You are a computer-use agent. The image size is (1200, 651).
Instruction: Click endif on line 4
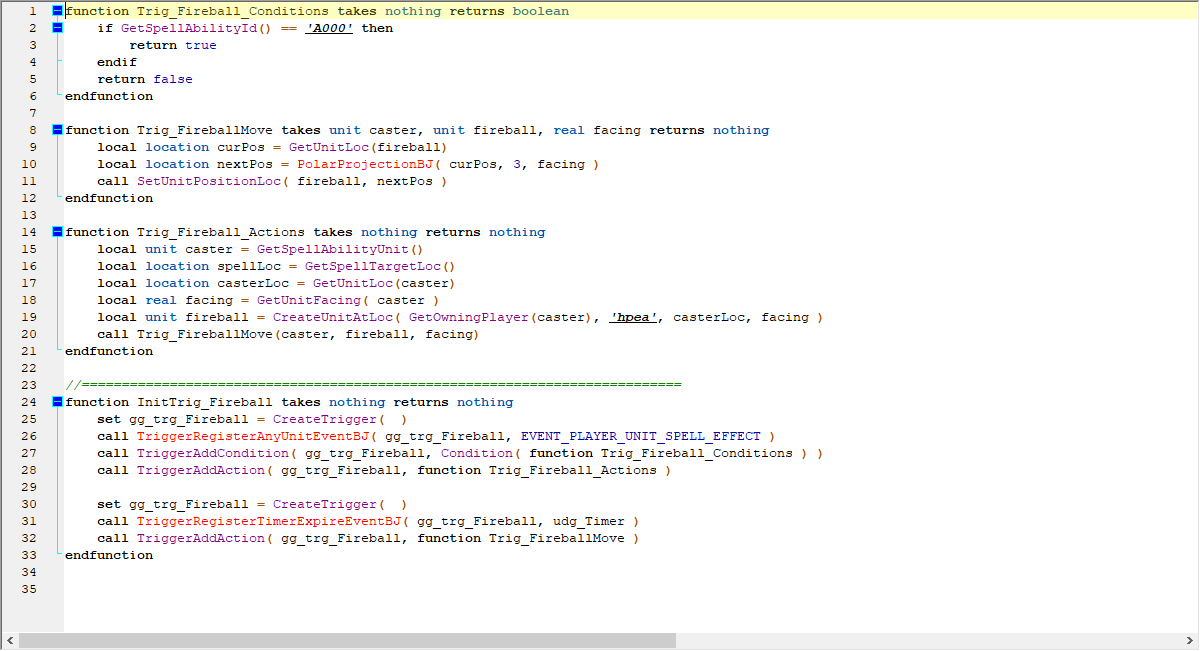pyautogui.click(x=117, y=62)
